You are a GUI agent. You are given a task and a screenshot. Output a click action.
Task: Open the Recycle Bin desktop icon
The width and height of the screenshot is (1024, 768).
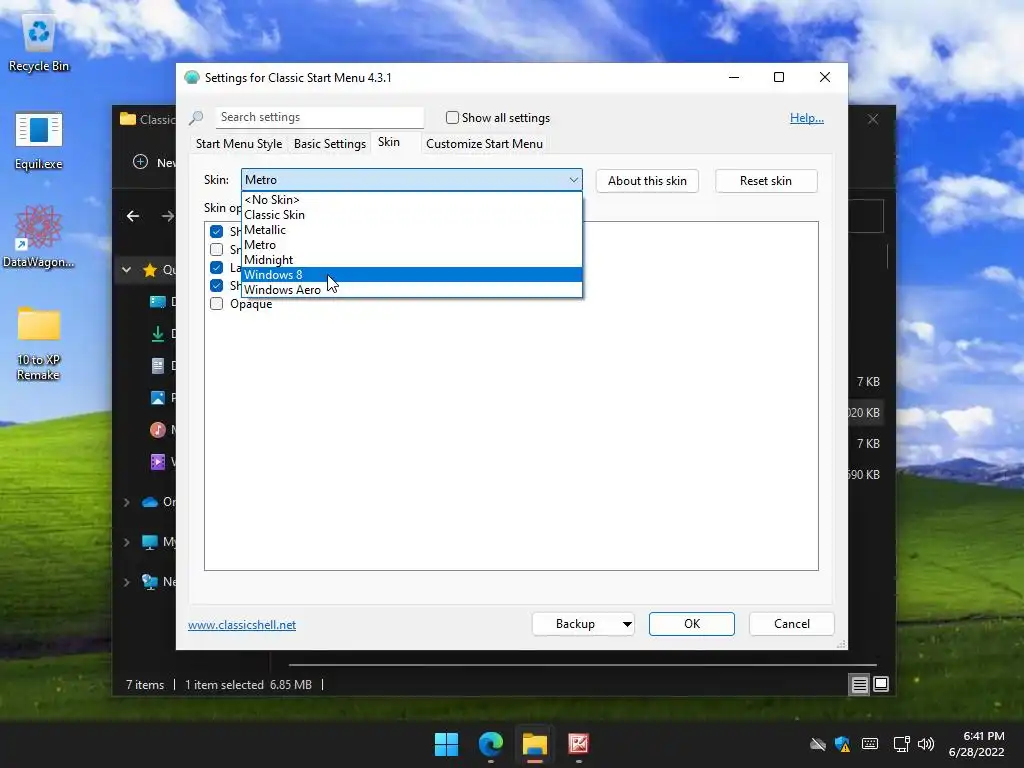tap(39, 42)
